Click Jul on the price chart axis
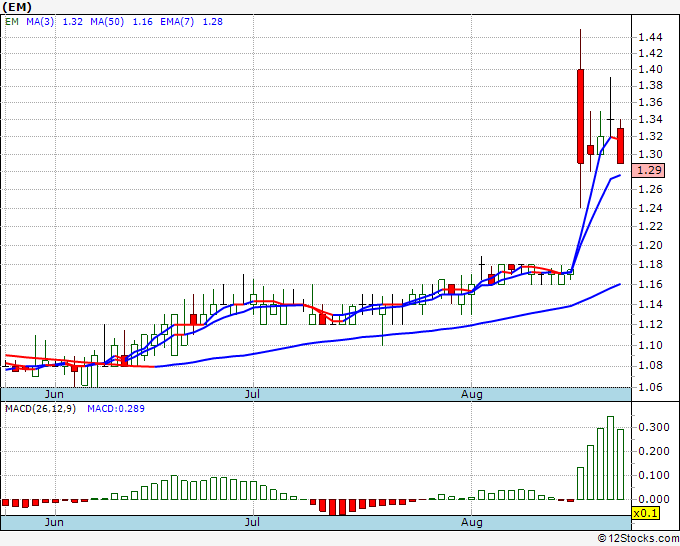The height and width of the screenshot is (546, 680). (252, 394)
